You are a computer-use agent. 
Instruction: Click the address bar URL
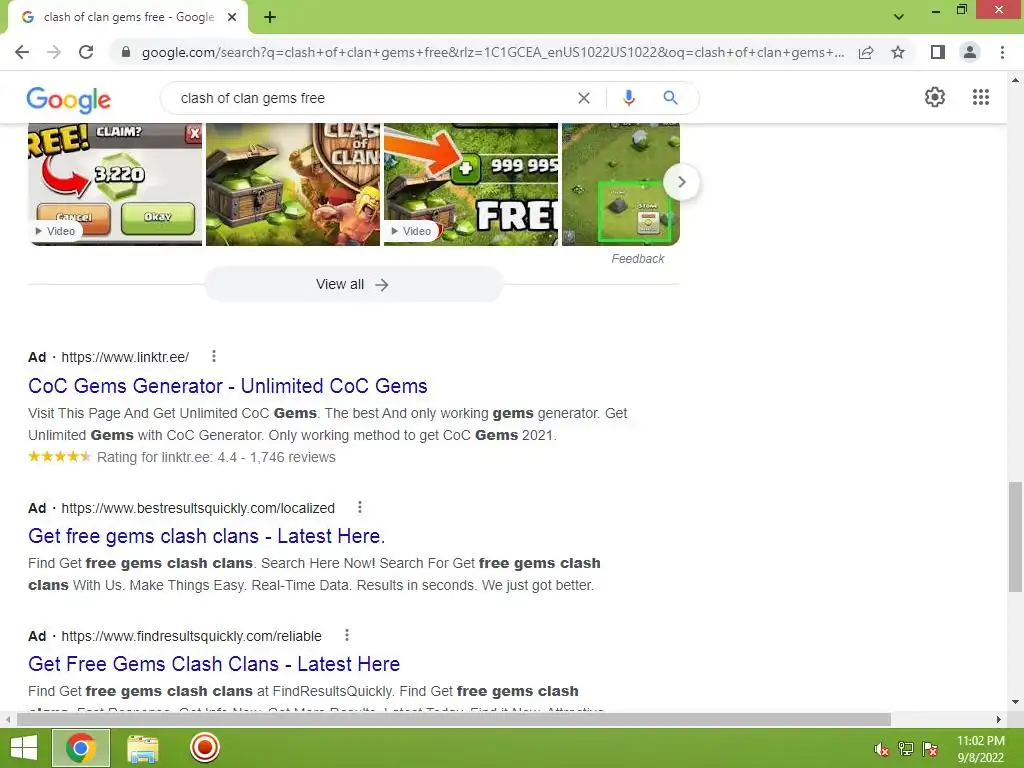(x=492, y=52)
